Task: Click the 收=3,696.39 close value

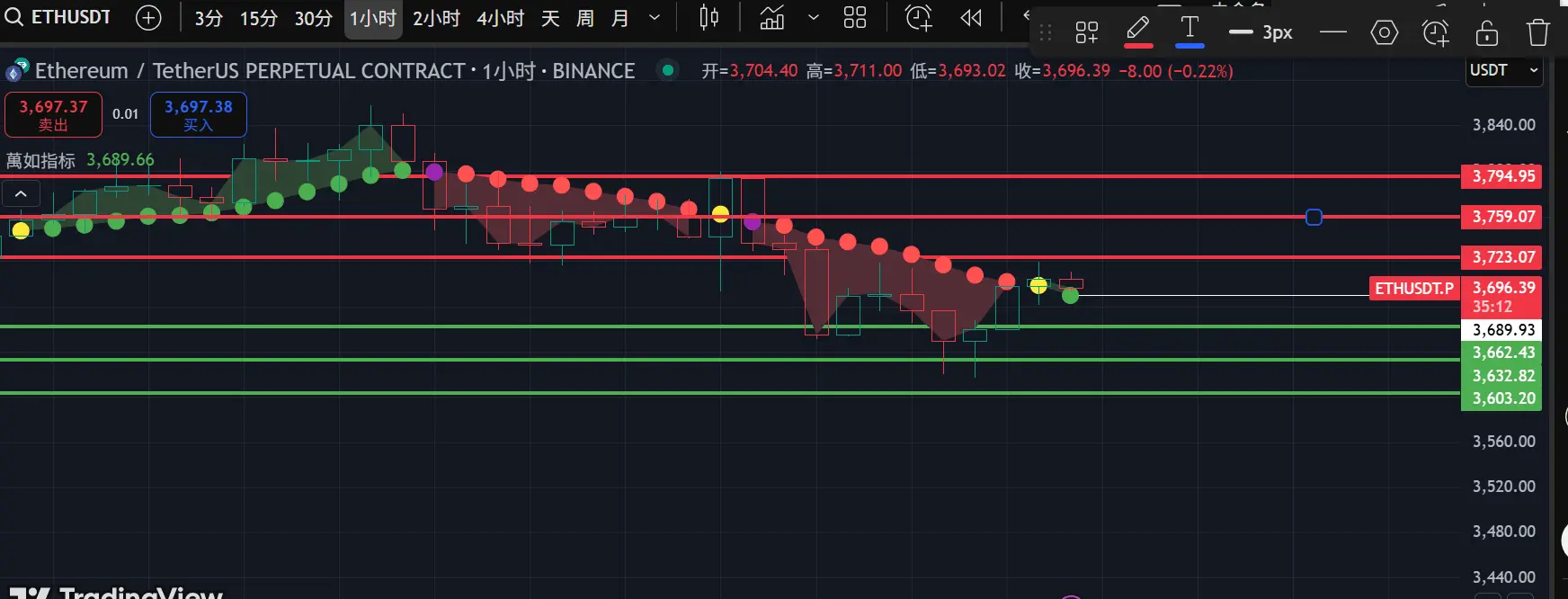Action: click(1063, 70)
